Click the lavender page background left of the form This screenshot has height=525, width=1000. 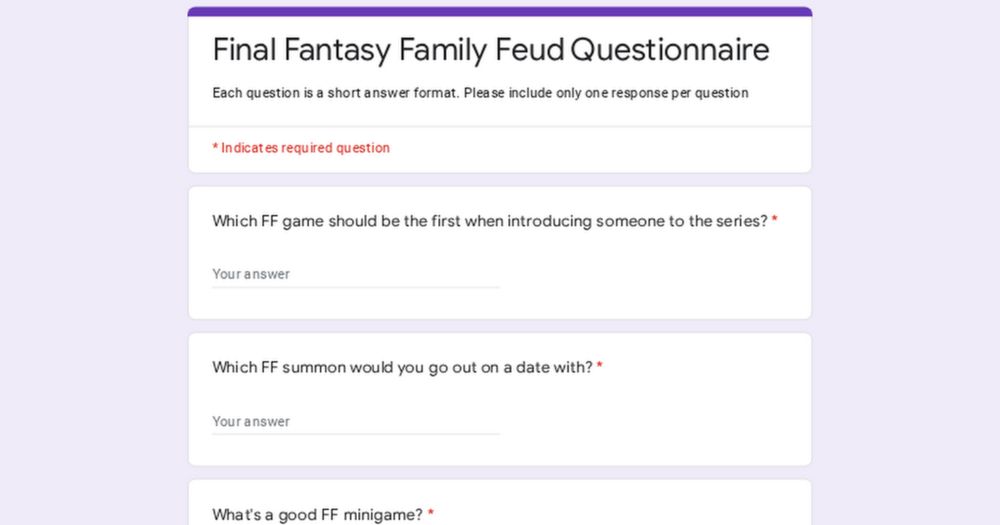[x=93, y=262]
